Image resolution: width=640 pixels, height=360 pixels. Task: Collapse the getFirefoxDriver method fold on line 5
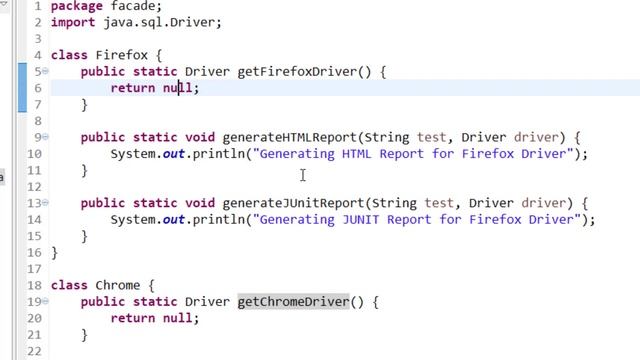click(45, 71)
